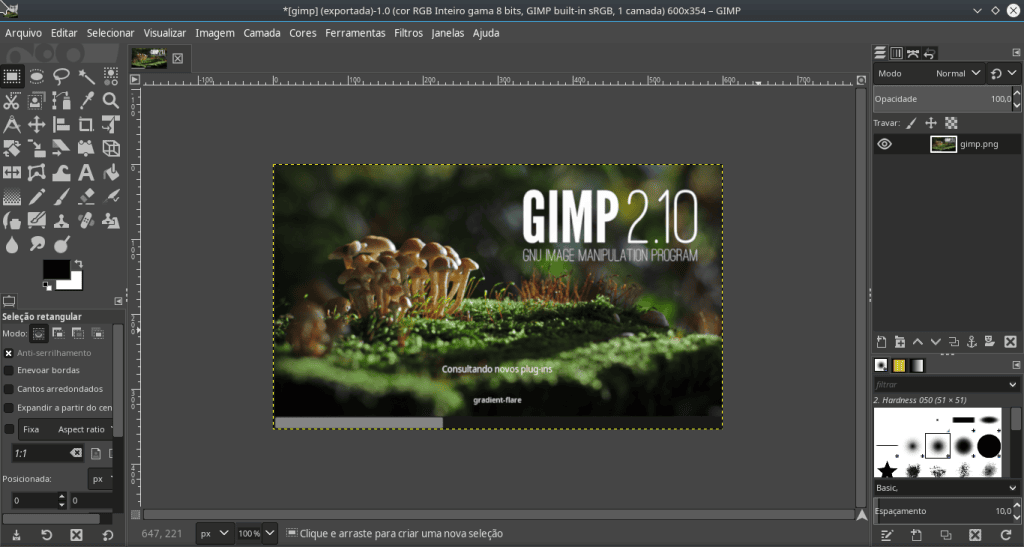Select the 3D Transform cube tool
Image resolution: width=1024 pixels, height=547 pixels.
click(x=111, y=149)
